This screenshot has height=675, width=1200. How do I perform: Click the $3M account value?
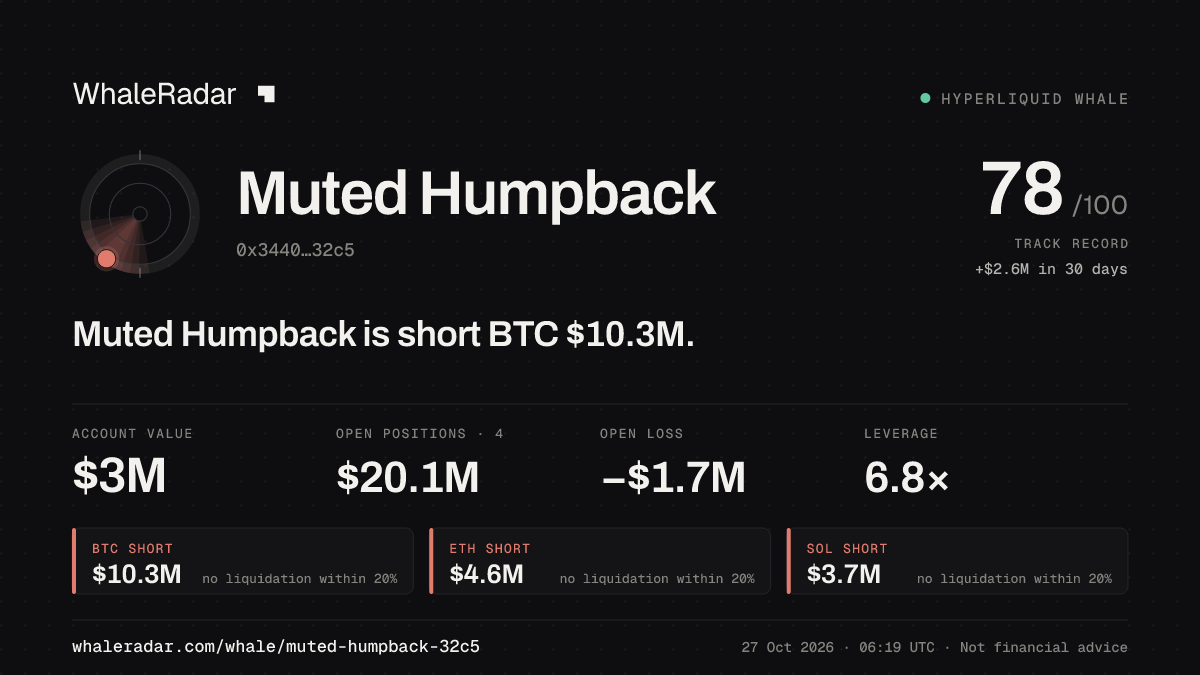pyautogui.click(x=119, y=478)
